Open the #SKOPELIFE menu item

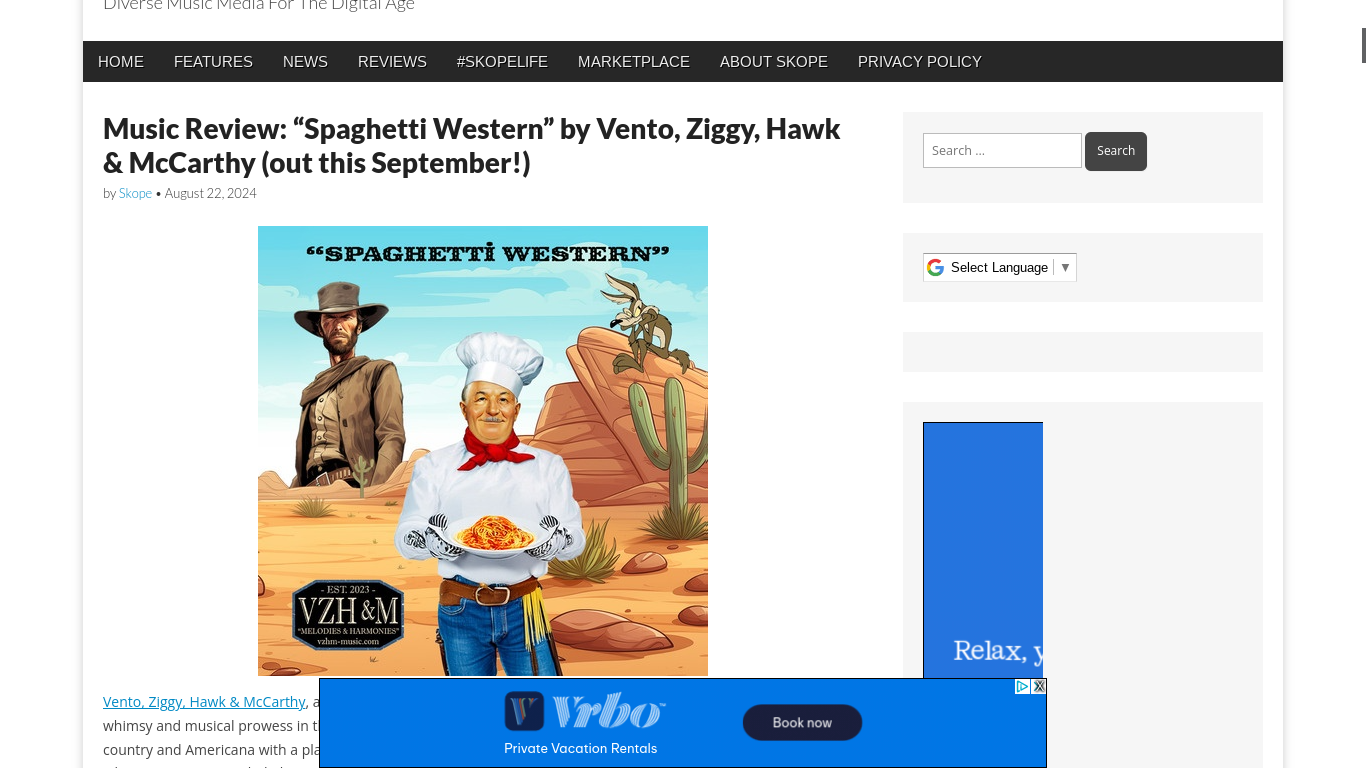click(x=502, y=62)
